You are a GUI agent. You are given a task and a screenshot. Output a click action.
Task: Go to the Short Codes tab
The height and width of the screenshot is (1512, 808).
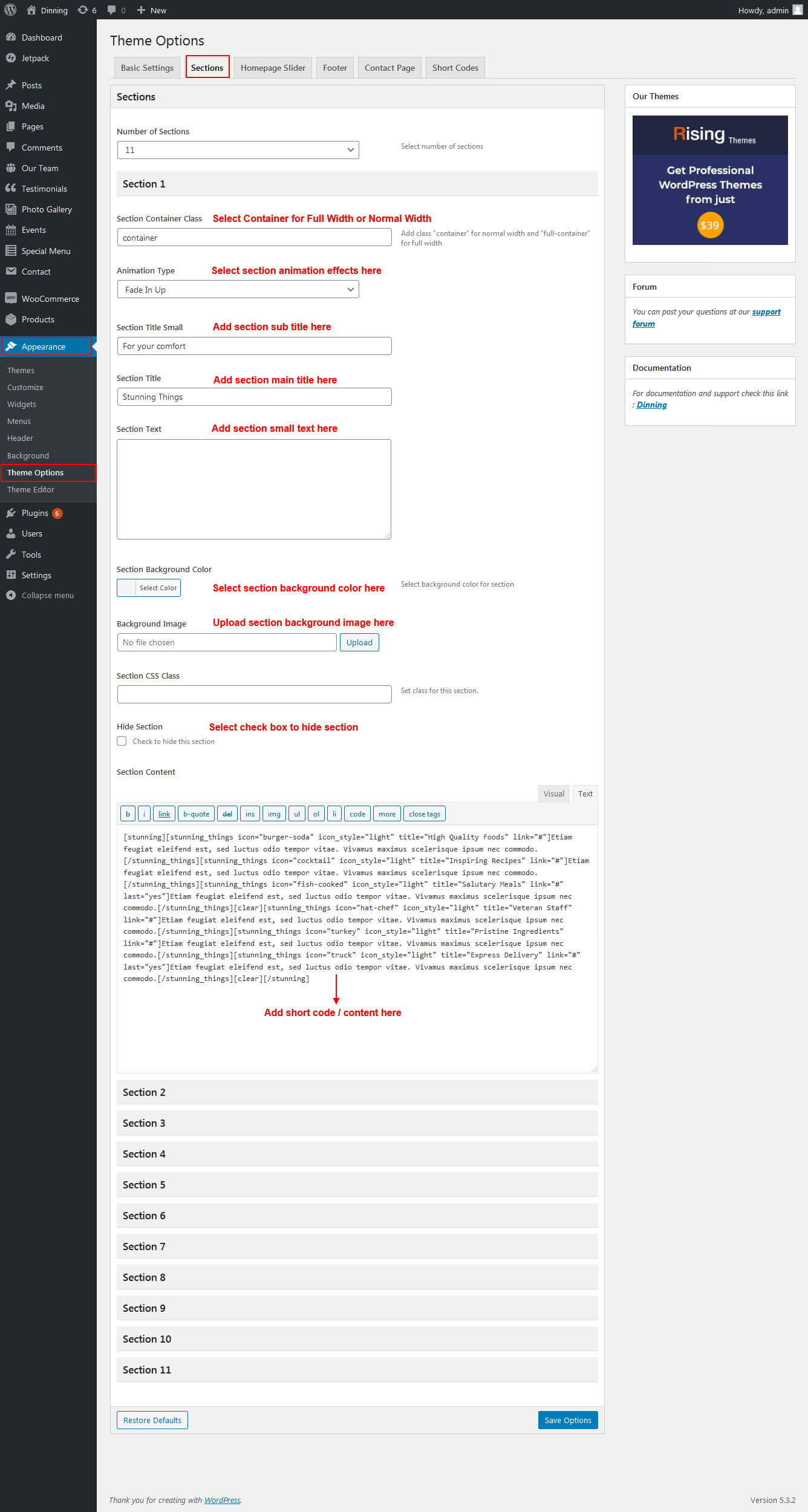[x=455, y=68]
